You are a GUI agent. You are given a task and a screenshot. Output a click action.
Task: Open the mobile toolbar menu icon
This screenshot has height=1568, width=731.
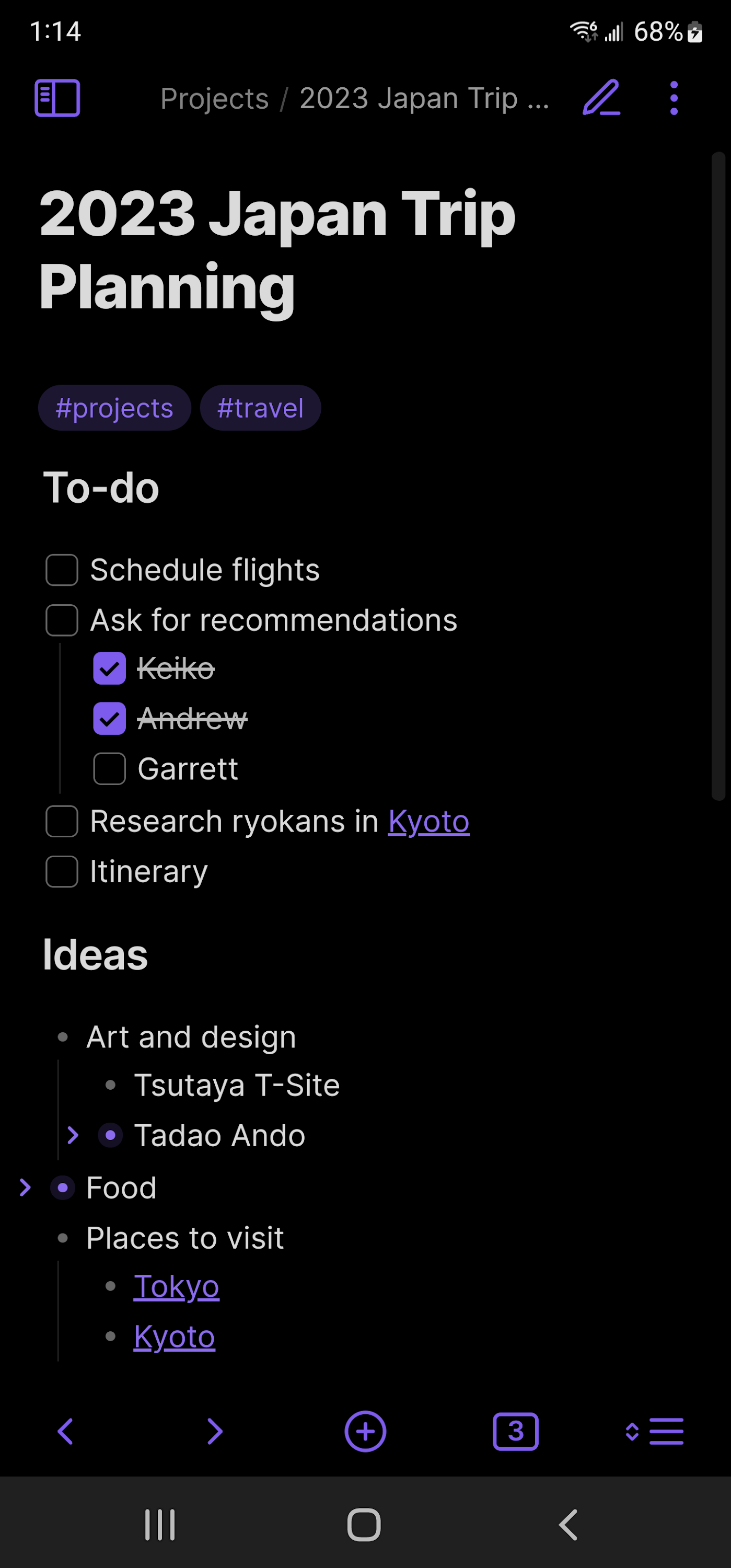pyautogui.click(x=655, y=1431)
